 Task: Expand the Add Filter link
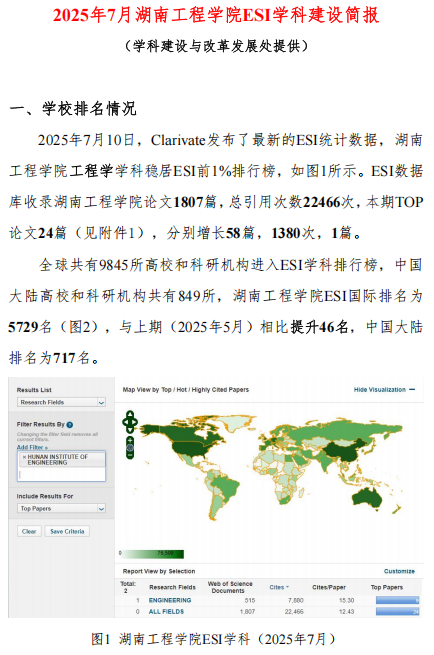(x=32, y=447)
